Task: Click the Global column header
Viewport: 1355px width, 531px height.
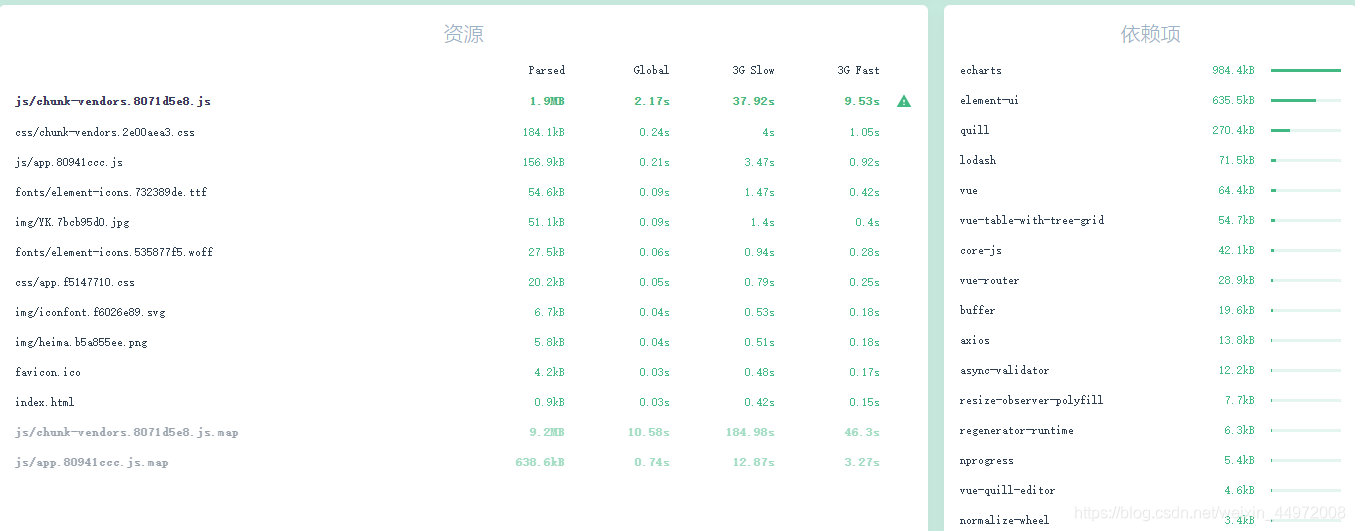Action: point(651,70)
